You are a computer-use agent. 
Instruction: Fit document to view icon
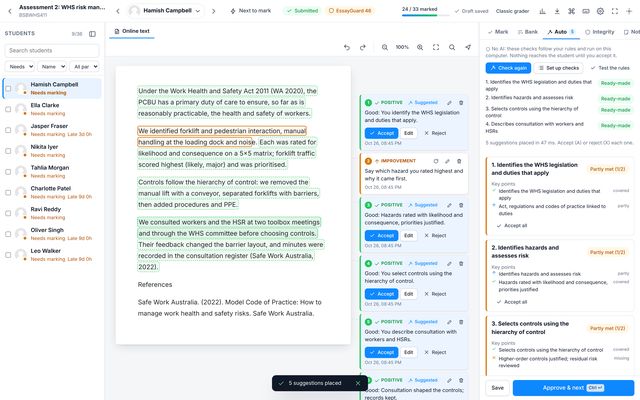point(436,47)
